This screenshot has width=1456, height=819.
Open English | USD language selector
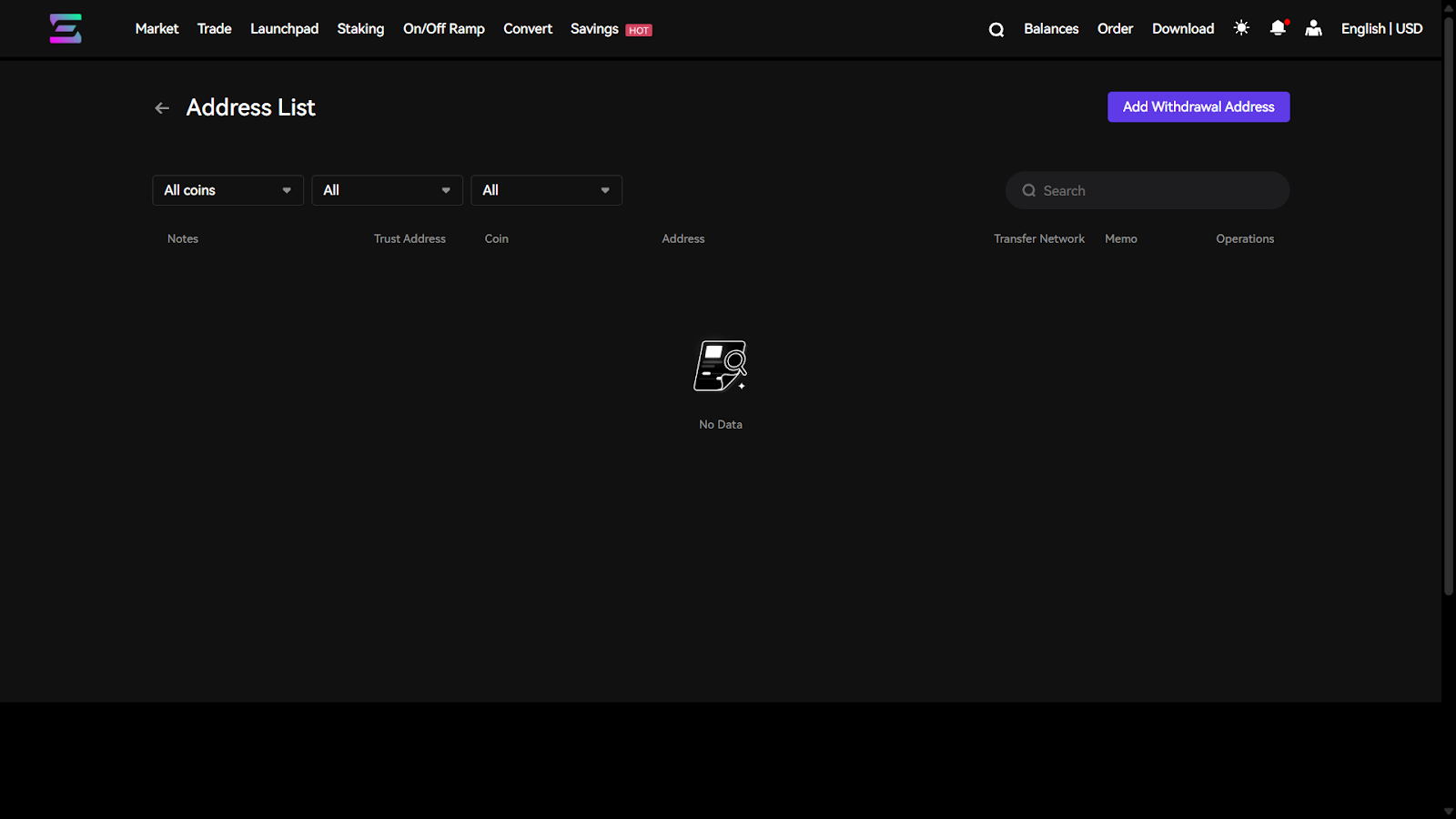pyautogui.click(x=1381, y=29)
